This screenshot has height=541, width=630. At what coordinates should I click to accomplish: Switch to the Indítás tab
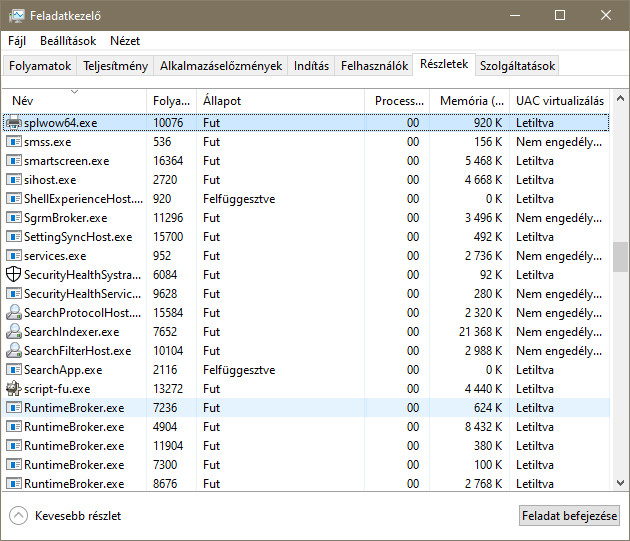click(x=311, y=66)
